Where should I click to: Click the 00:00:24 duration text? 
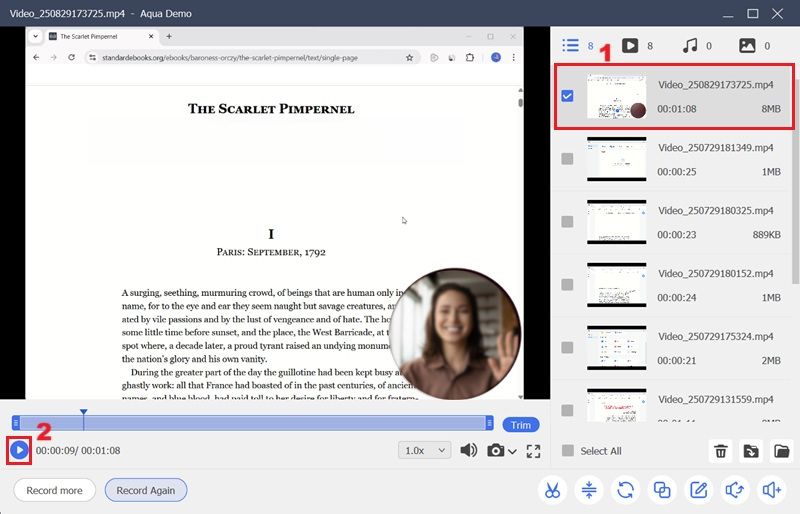click(x=677, y=298)
